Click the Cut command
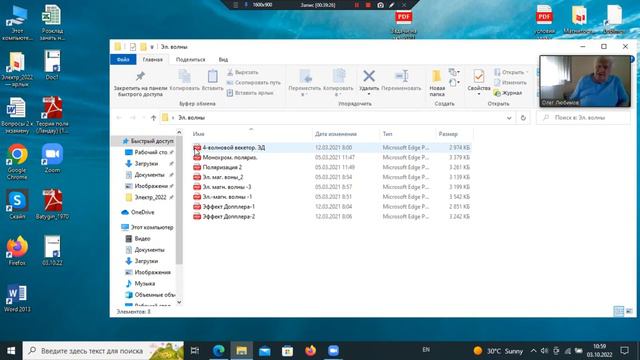 coord(243,72)
